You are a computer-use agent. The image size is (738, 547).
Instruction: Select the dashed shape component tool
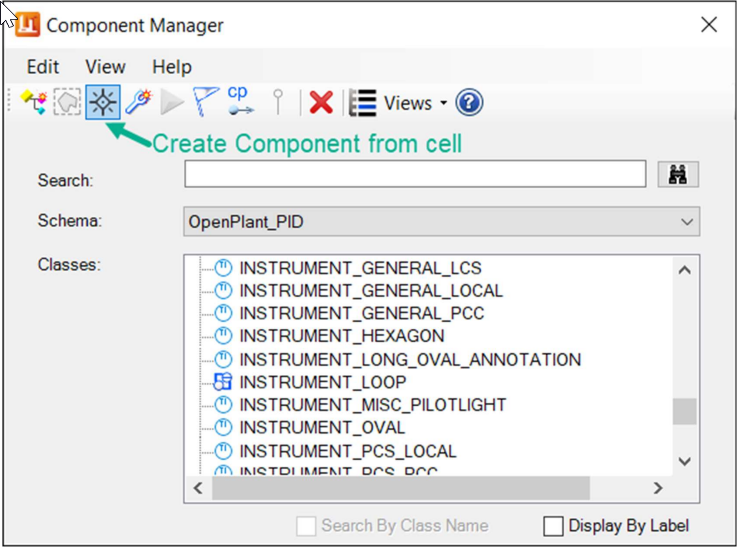click(x=67, y=102)
